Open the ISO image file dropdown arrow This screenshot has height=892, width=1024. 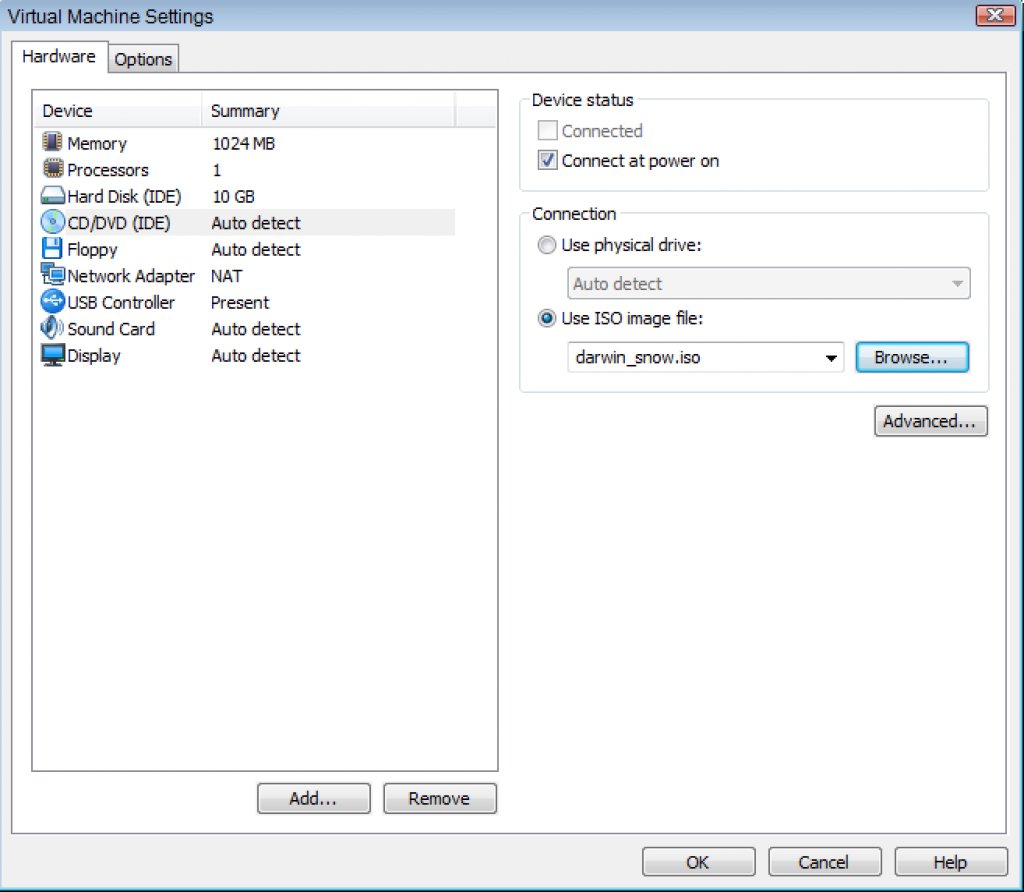(x=831, y=358)
